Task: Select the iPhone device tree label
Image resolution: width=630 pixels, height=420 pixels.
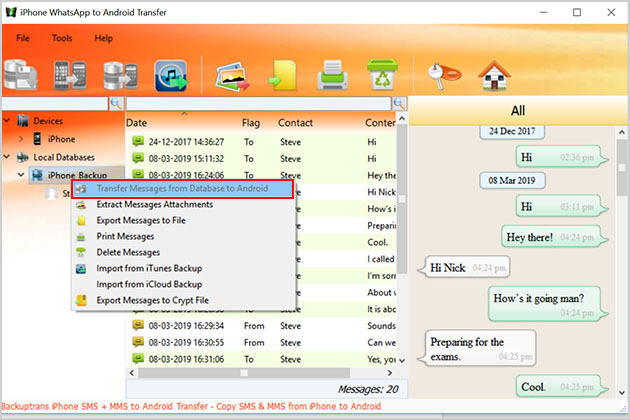Action: pos(61,139)
